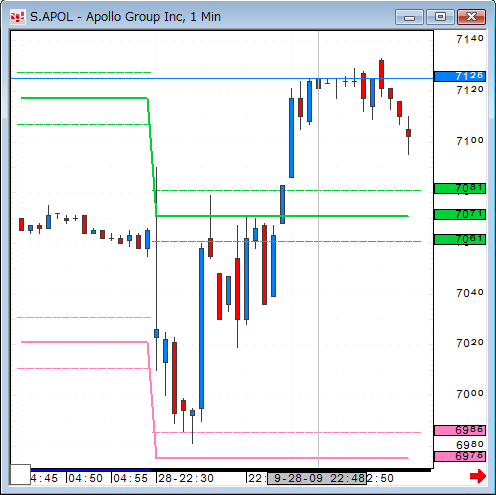Click the blue 7125 price marker
The image size is (496, 495).
coord(460,76)
